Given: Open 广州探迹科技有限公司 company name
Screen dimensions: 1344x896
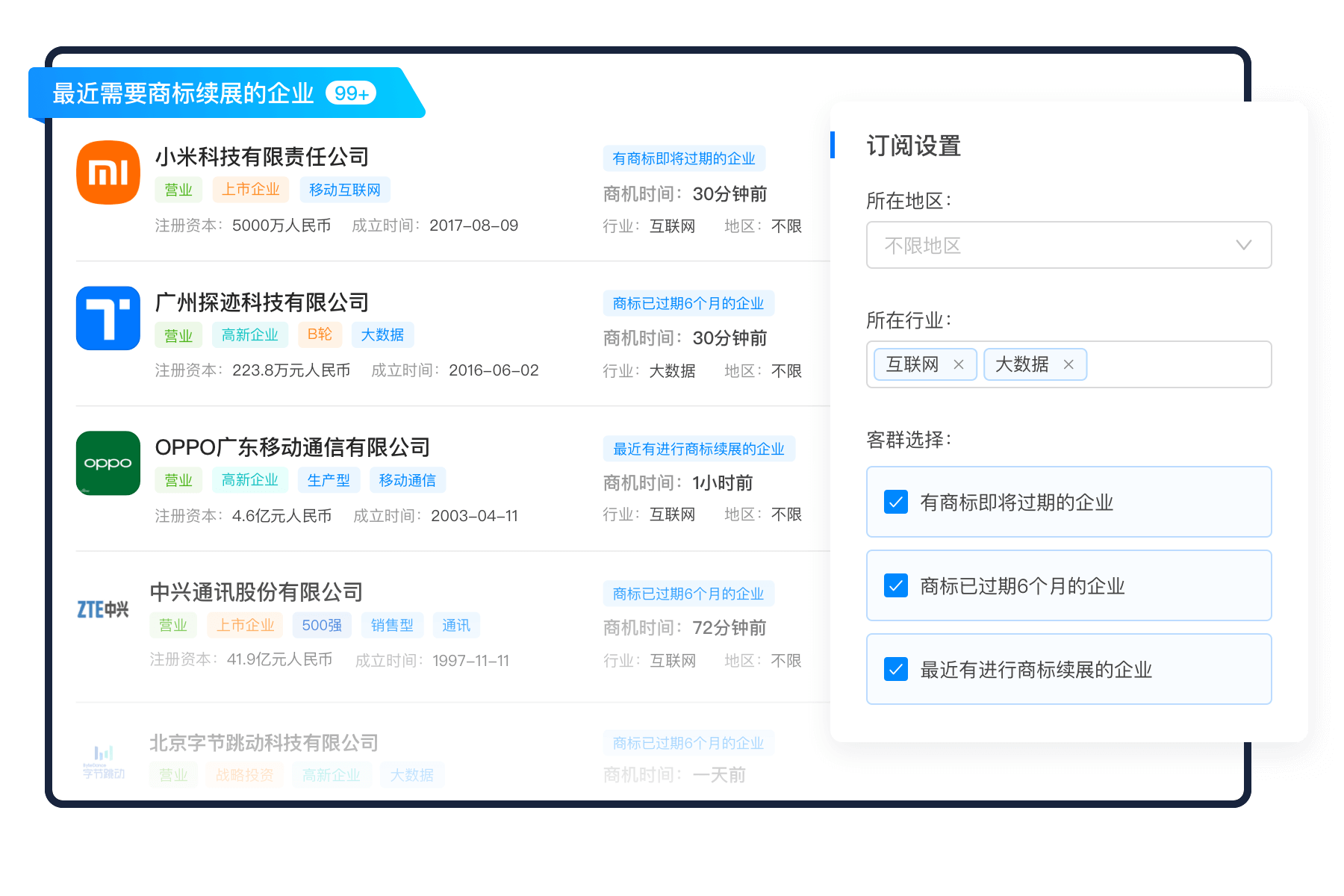Looking at the screenshot, I should point(262,302).
